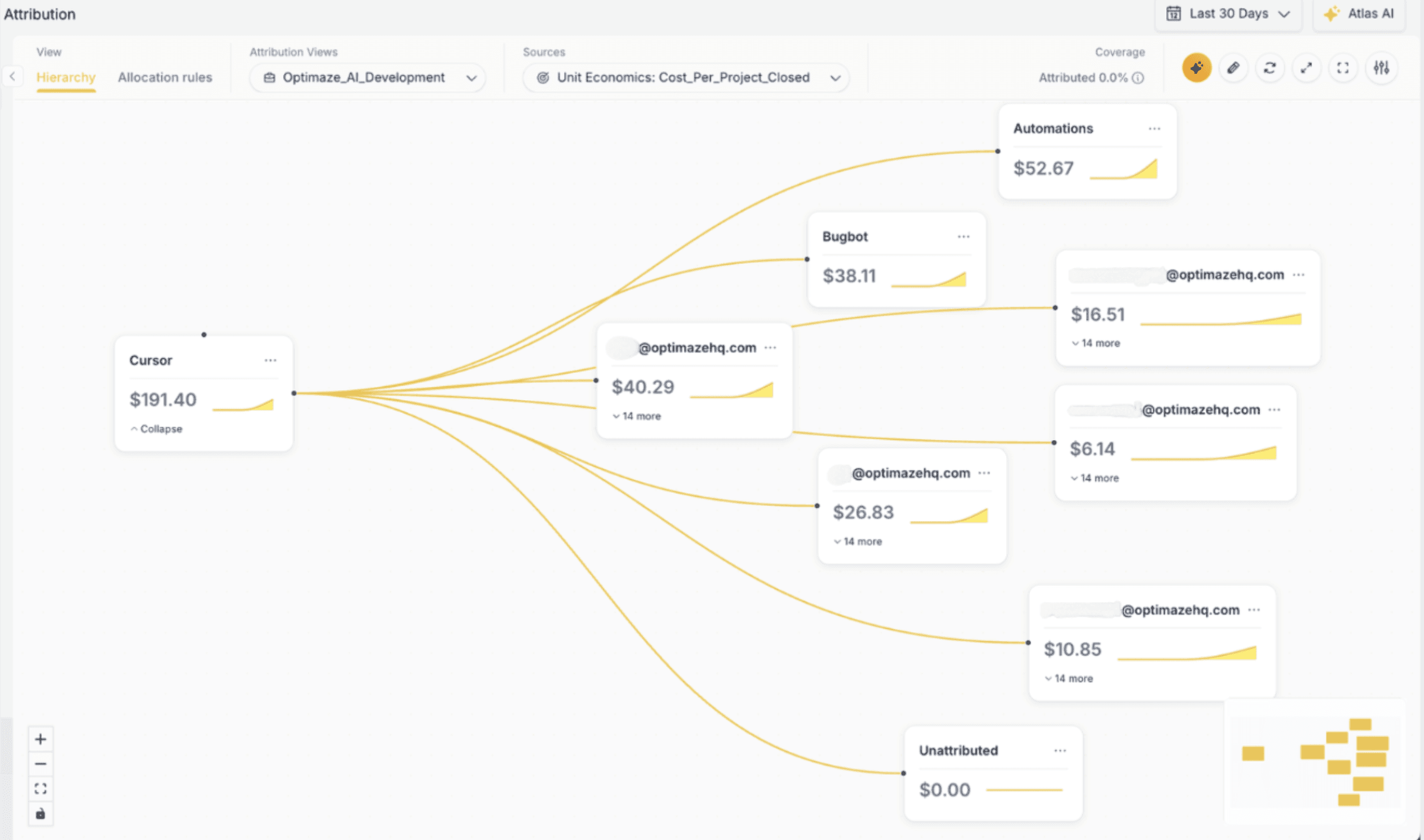This screenshot has height=840, width=1424.
Task: Click the Cursor $191.40 amount
Action: [163, 399]
